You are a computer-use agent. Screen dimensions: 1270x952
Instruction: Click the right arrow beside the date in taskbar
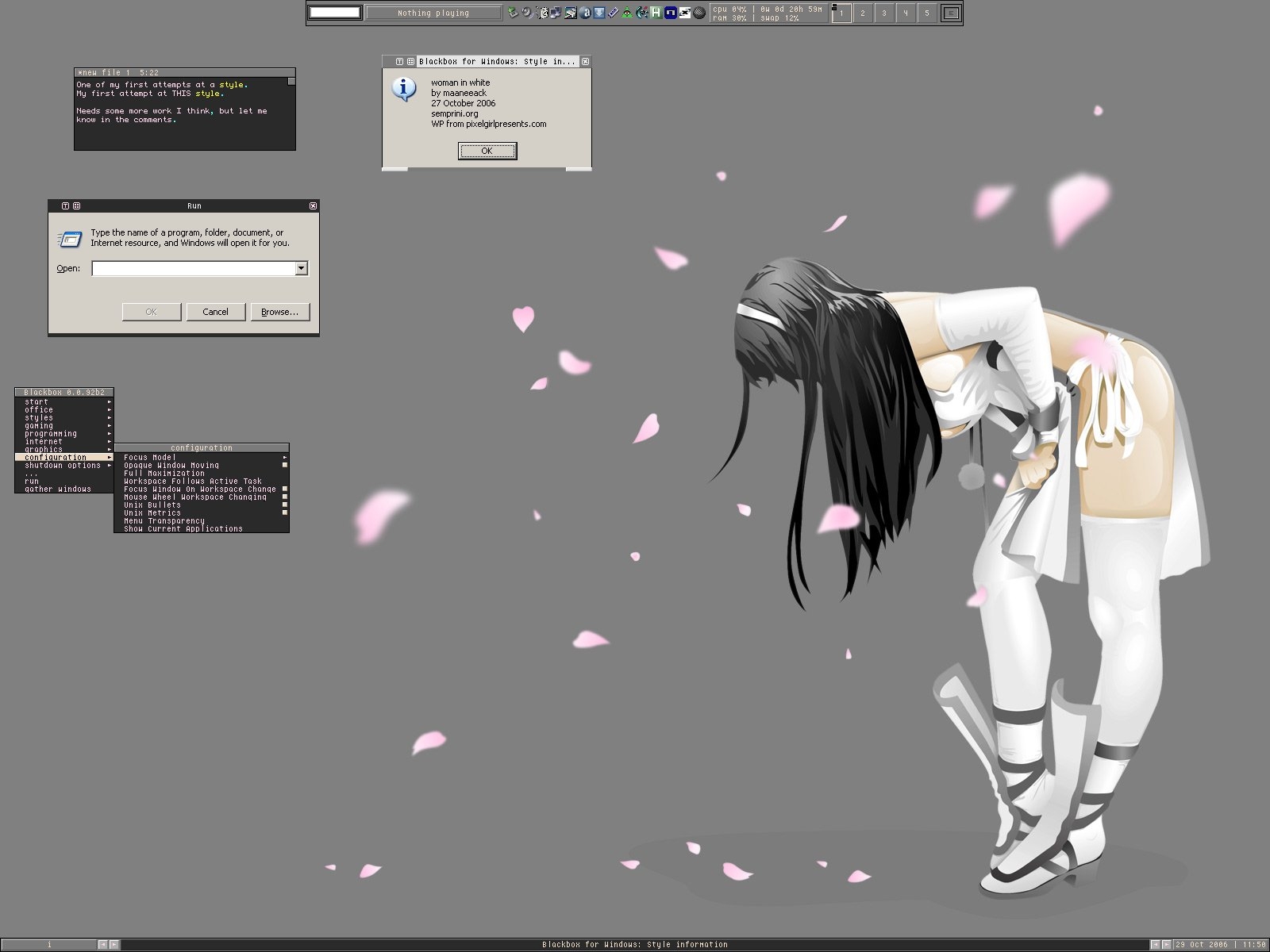point(1167,944)
